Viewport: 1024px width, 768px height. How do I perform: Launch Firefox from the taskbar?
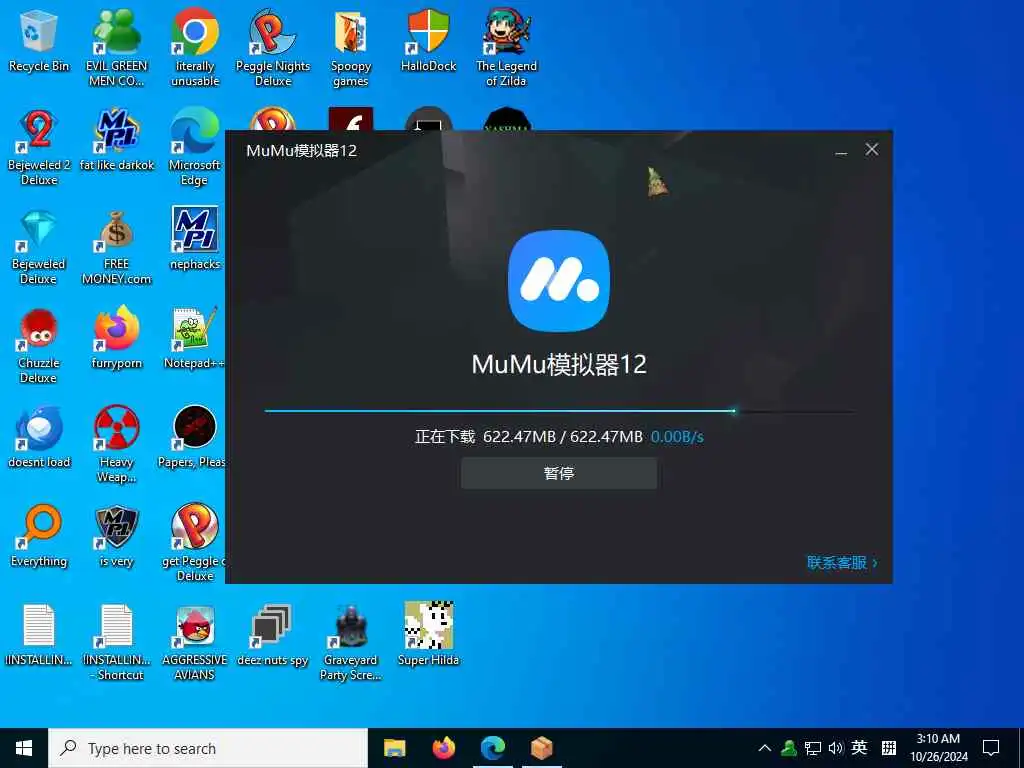tap(444, 748)
